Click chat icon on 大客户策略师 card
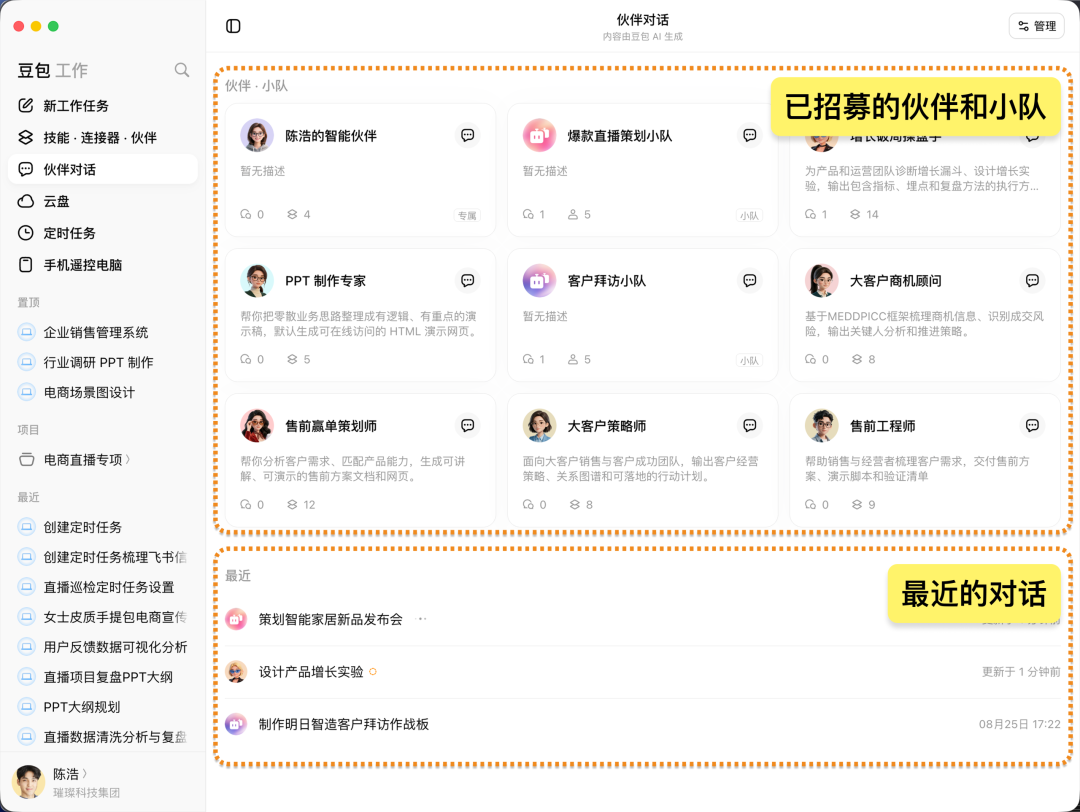Viewport: 1080px width, 812px height. pos(750,426)
